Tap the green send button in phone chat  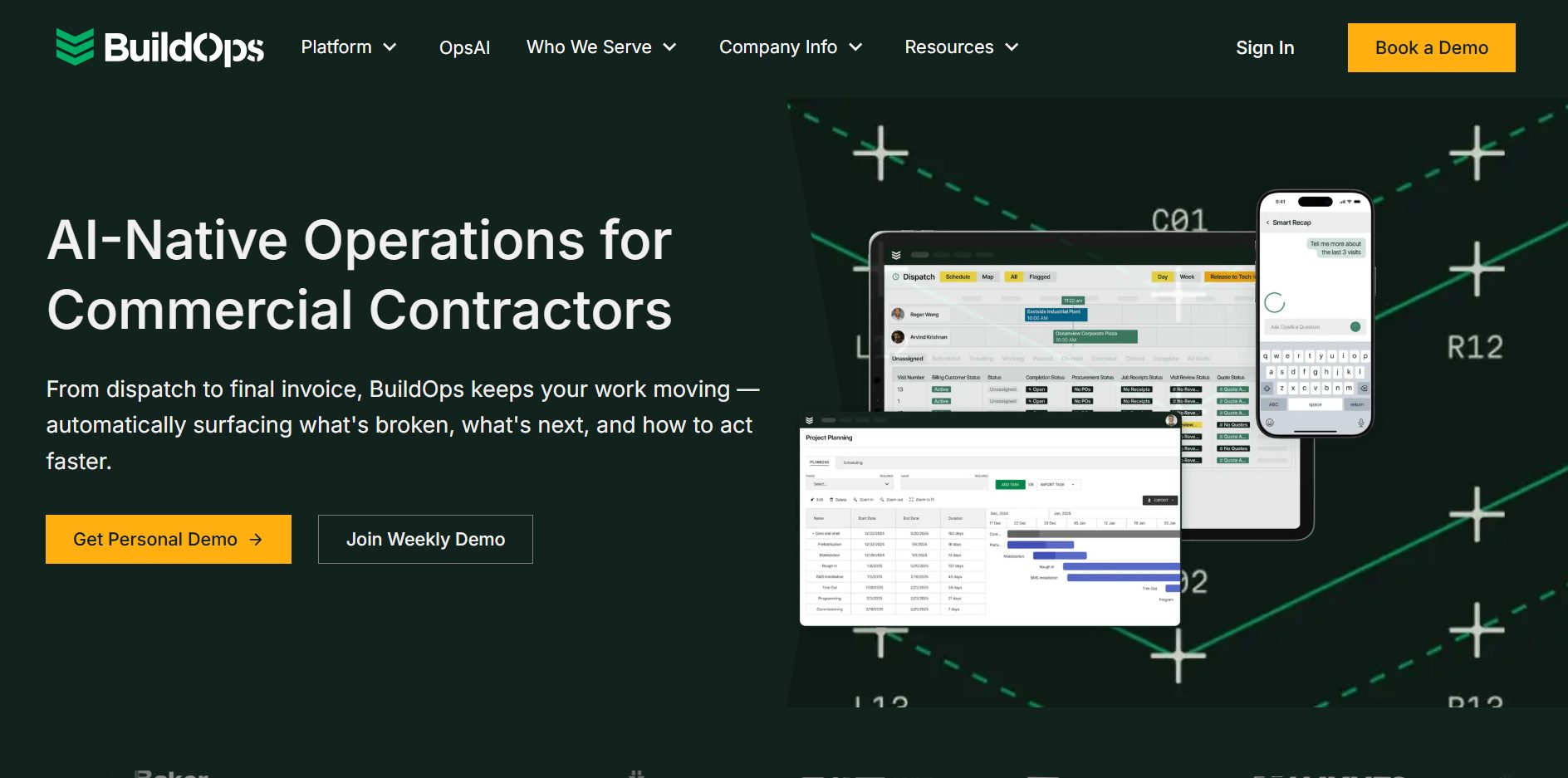tap(1355, 327)
